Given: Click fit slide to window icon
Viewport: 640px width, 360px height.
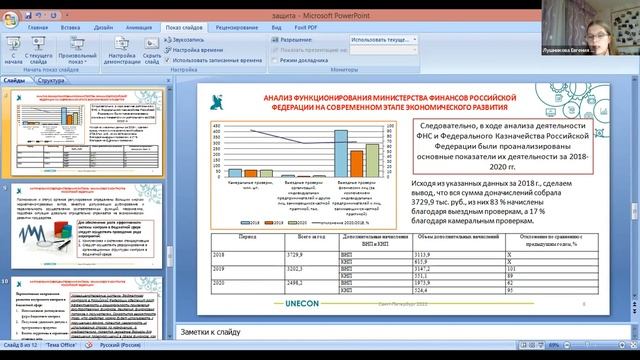Looking at the screenshot, I should click(x=633, y=345).
